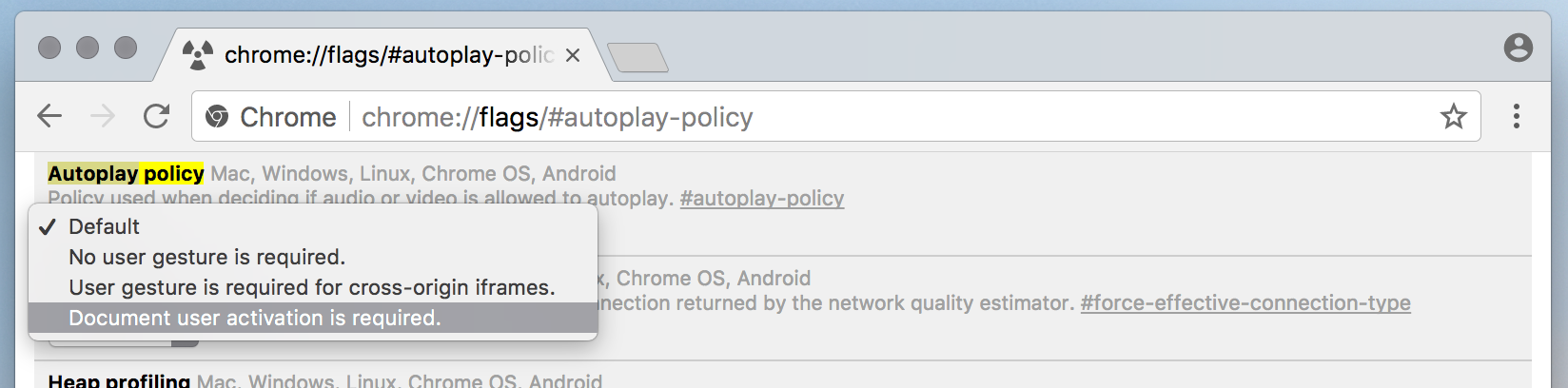
Task: Open the #force-effective-connection-type link
Action: point(1245,302)
